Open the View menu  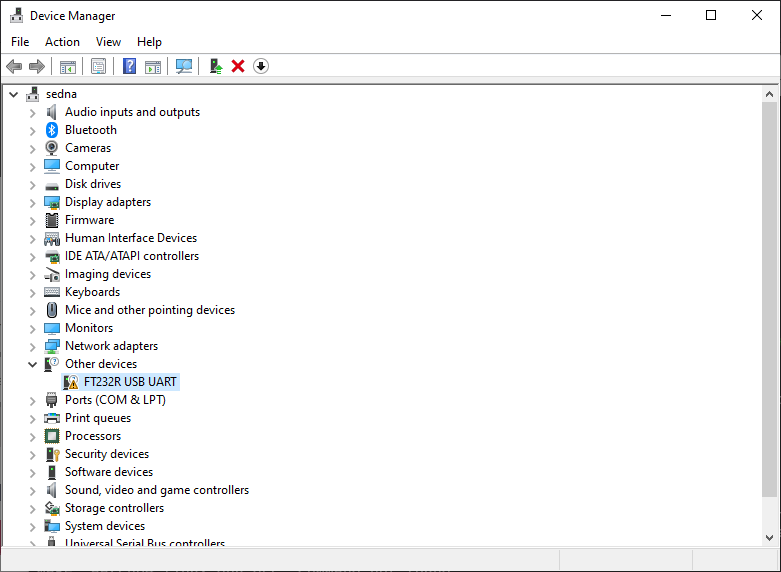click(x=108, y=42)
